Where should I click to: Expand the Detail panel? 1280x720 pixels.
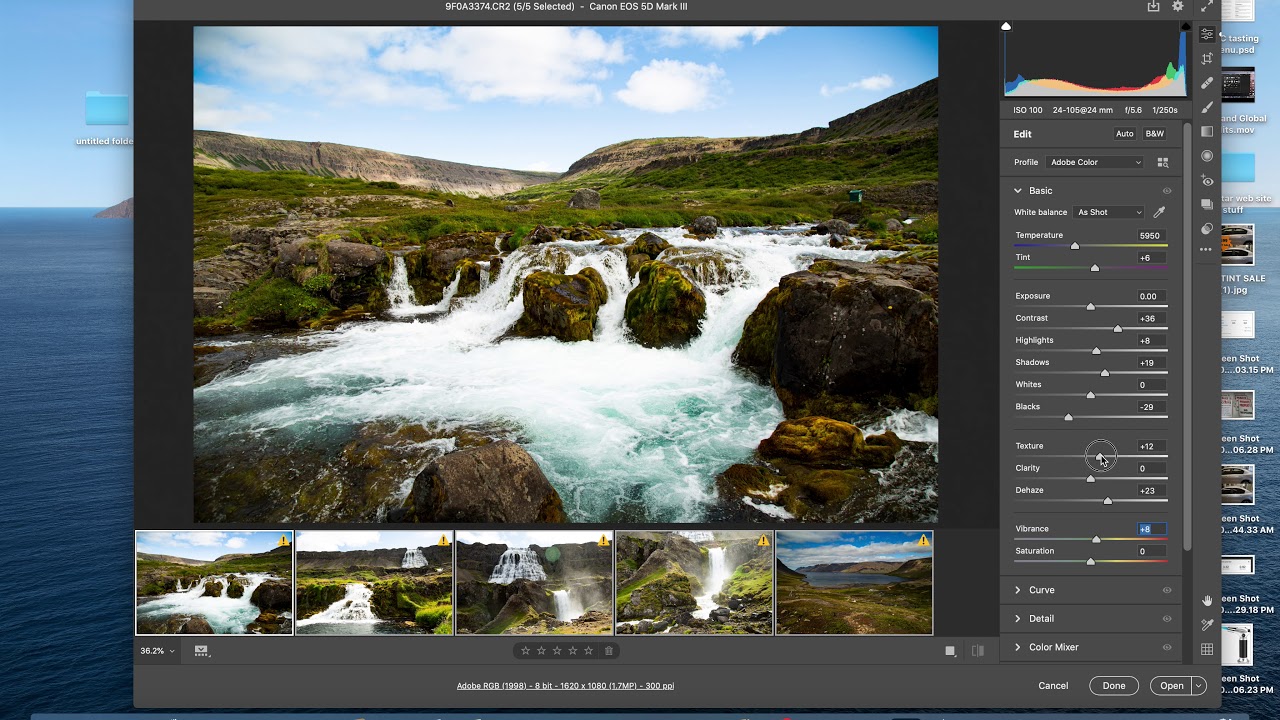[x=1018, y=619]
